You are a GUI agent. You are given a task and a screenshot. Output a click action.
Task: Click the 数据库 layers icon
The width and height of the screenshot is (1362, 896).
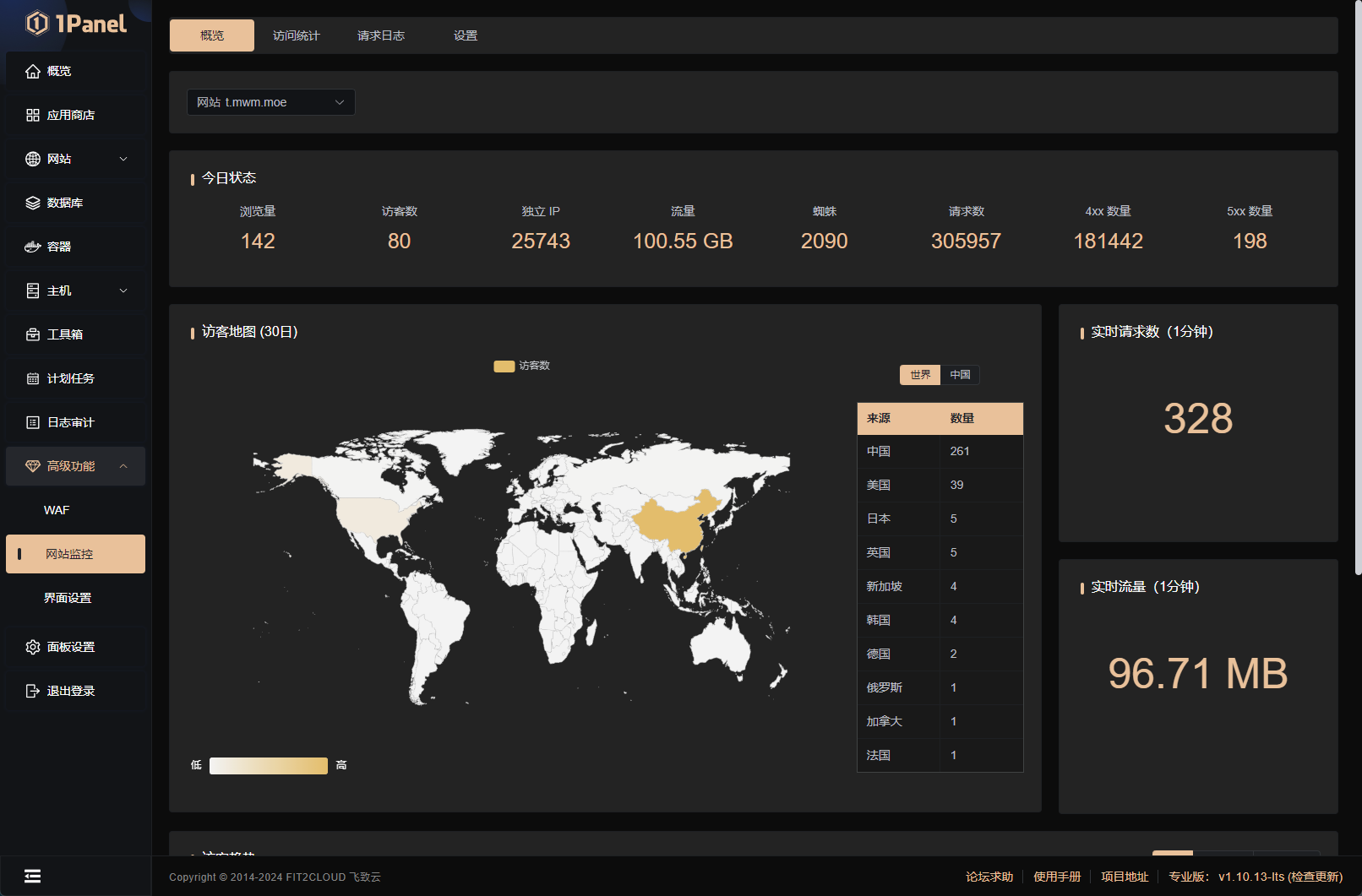coord(33,203)
